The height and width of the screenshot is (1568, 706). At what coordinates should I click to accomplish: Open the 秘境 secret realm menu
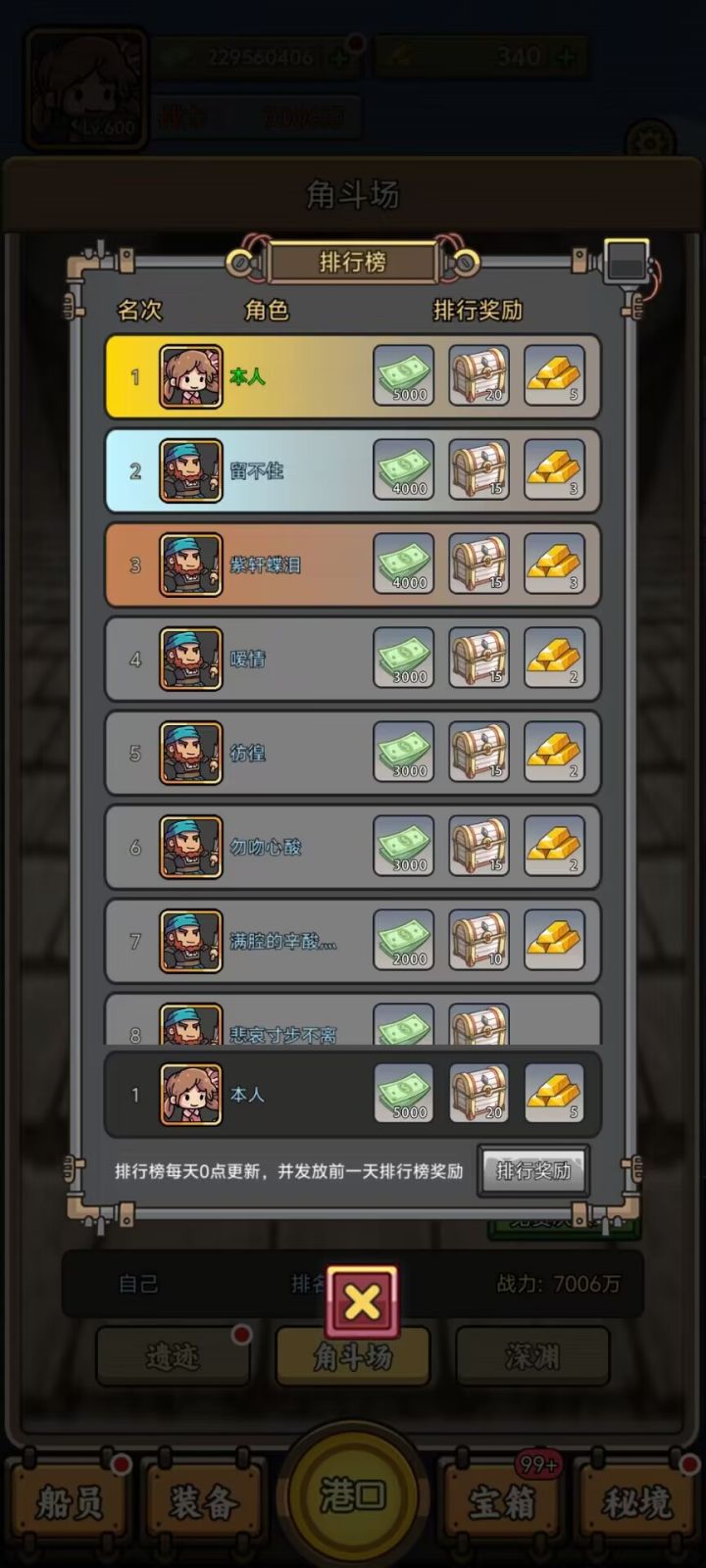(x=637, y=1502)
